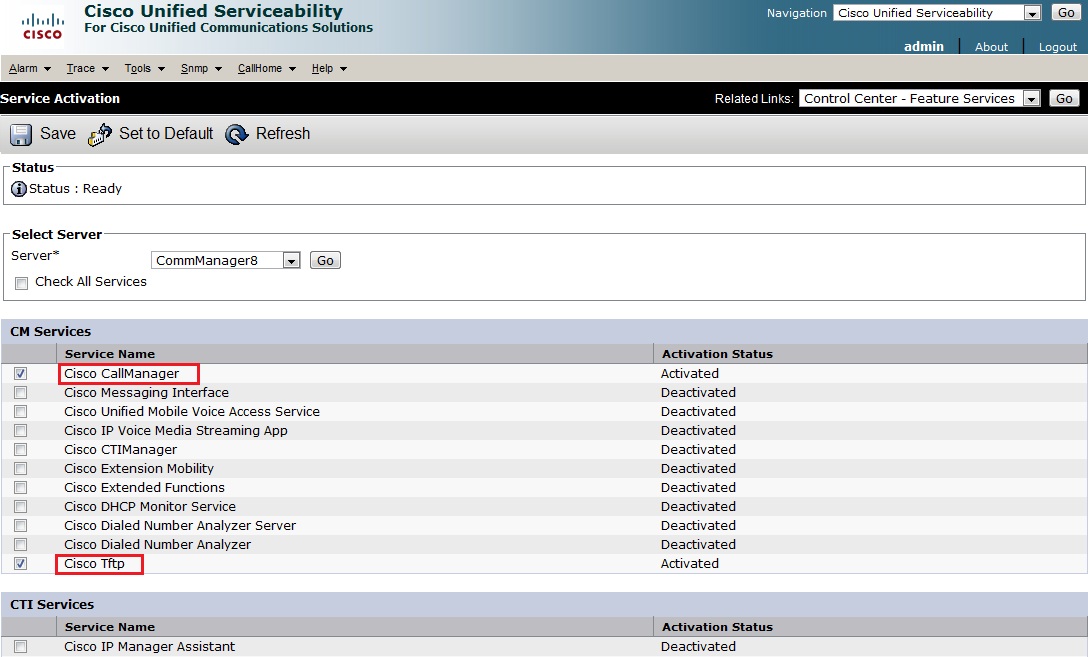The height and width of the screenshot is (657, 1088).
Task: Open the Related Links dropdown
Action: [919, 99]
